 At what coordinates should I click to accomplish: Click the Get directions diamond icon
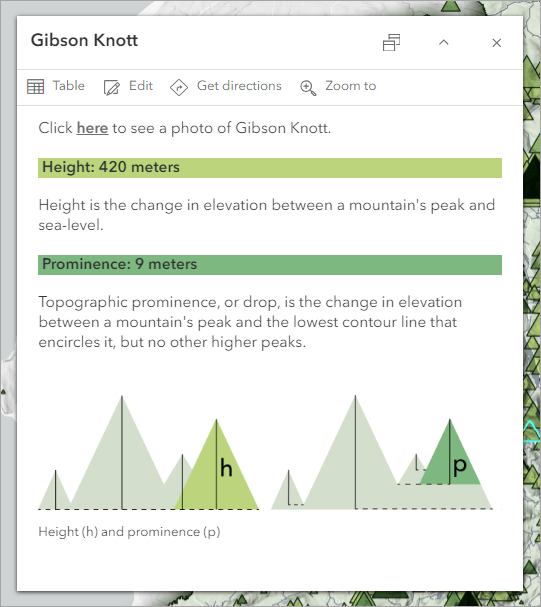click(179, 87)
